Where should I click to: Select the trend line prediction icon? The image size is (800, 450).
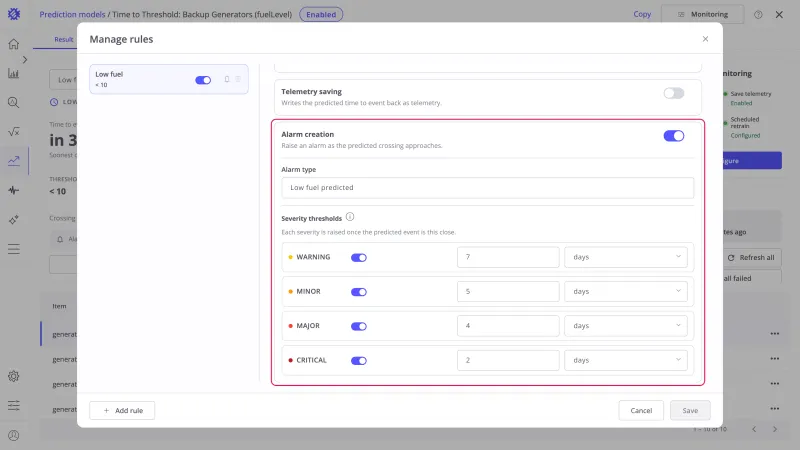click(x=14, y=161)
